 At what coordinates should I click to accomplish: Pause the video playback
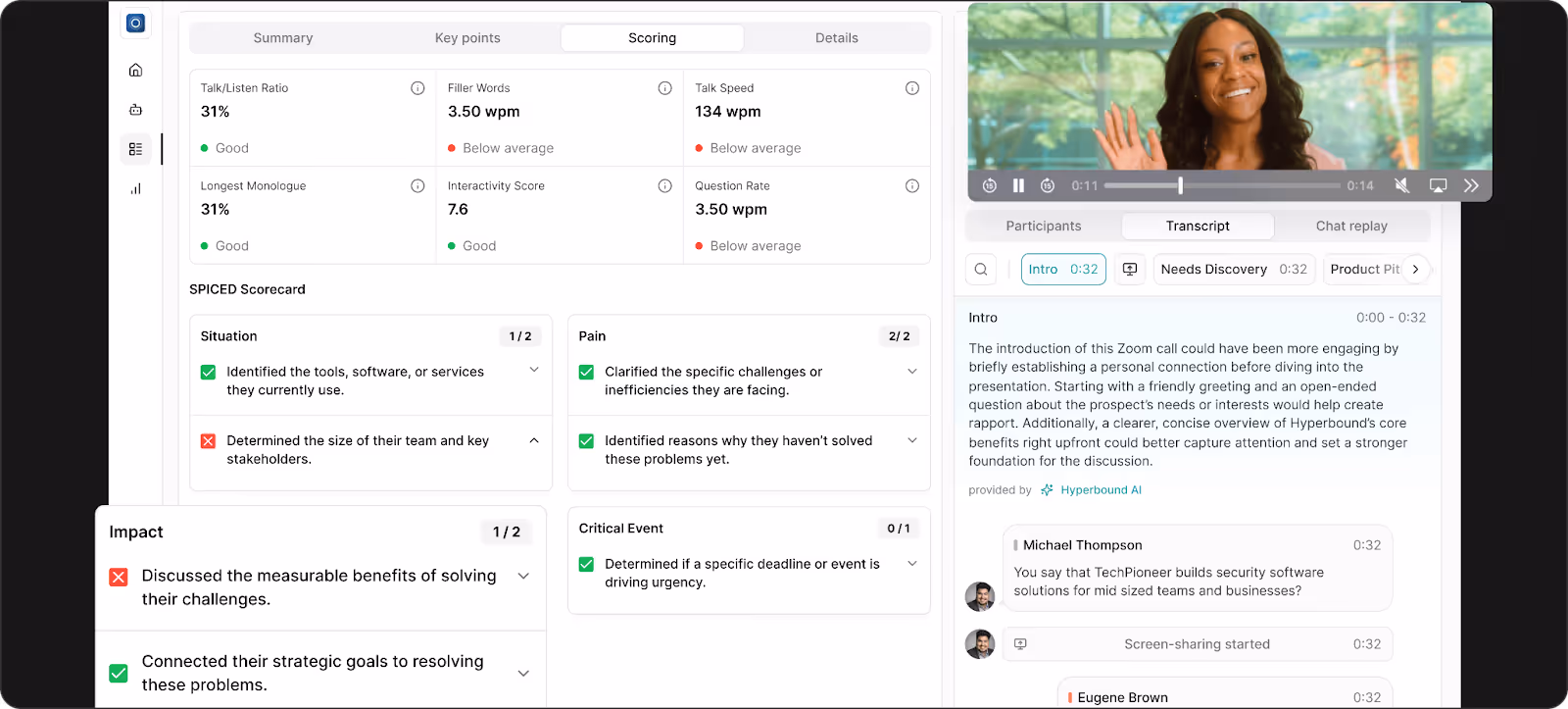[1018, 185]
